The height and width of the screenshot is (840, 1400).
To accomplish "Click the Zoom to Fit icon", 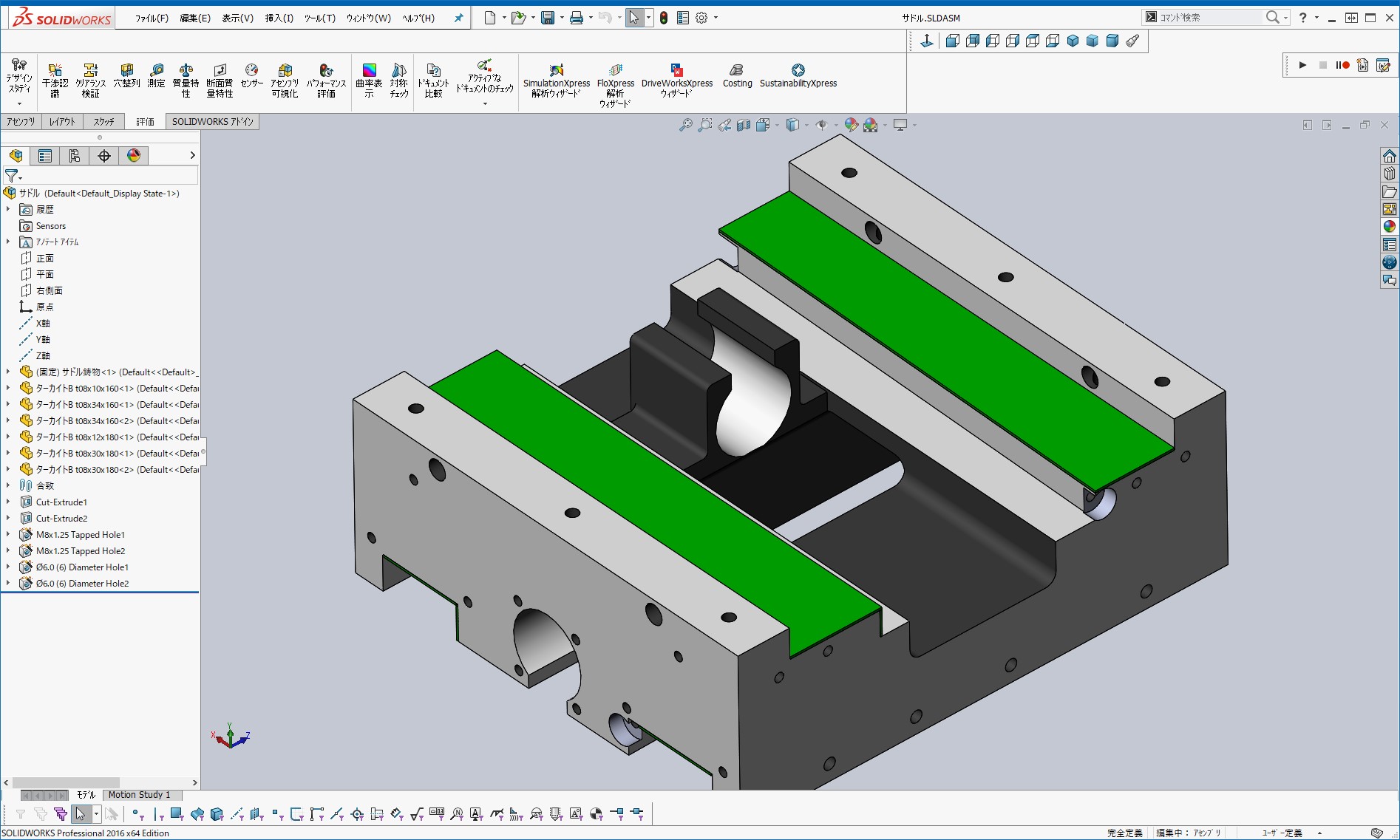I will click(x=686, y=125).
